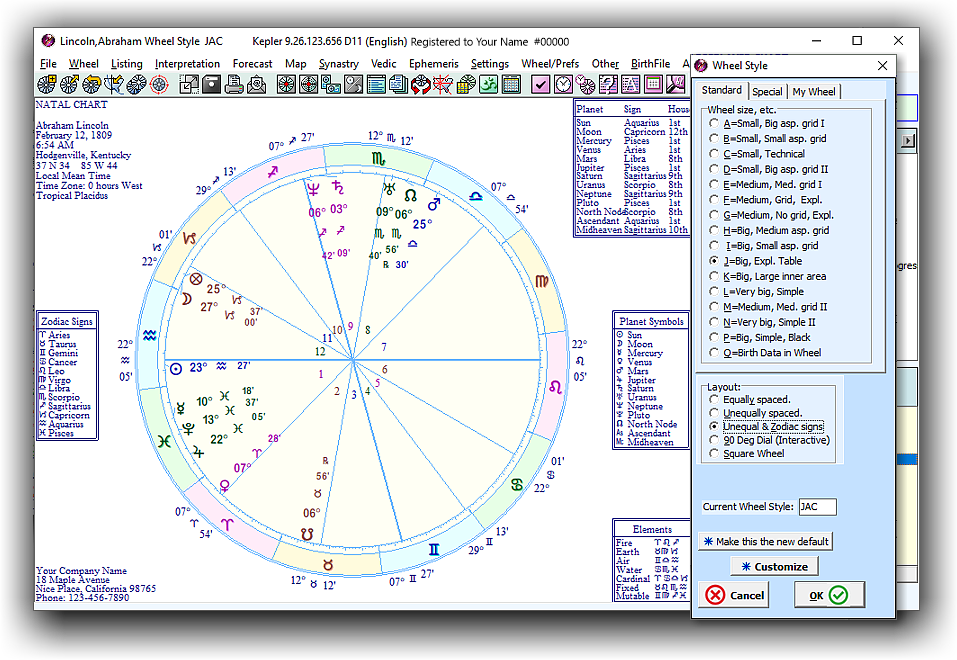This screenshot has width=957, height=660.
Task: Click the calendar grid toolbar icon
Action: click(x=510, y=84)
